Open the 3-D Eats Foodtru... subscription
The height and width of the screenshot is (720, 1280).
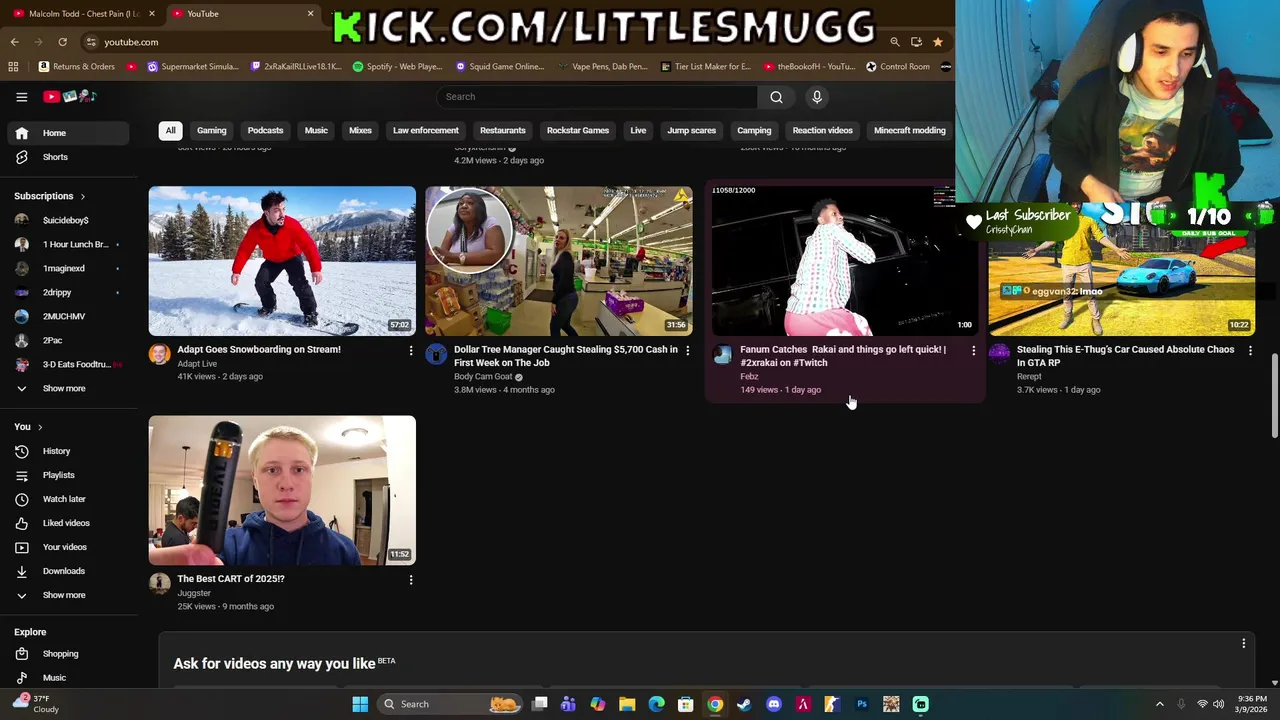(68, 364)
